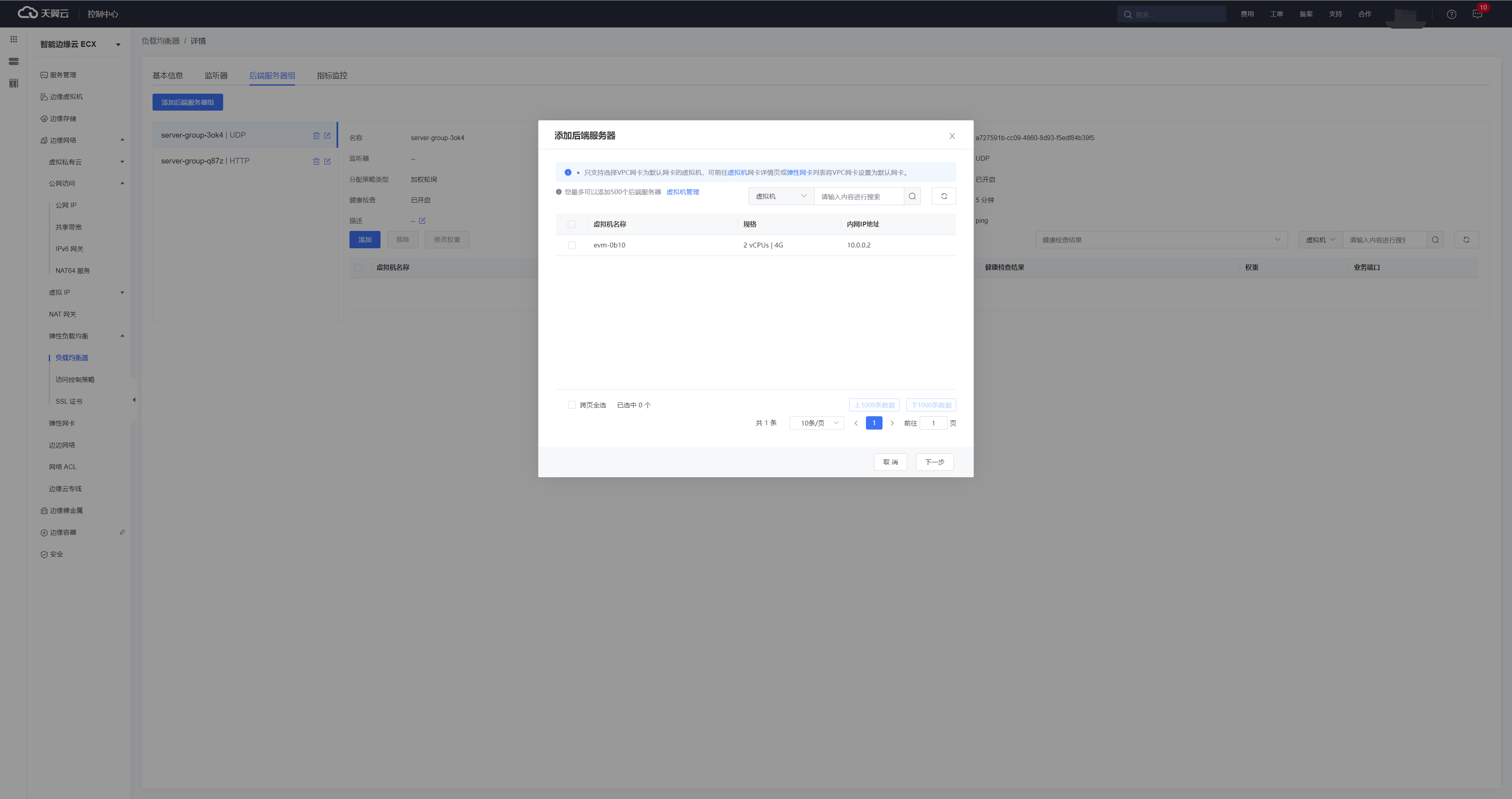Screen dimensions: 1512x799
Task: Open the 虚拟机管理 link
Action: (x=683, y=192)
